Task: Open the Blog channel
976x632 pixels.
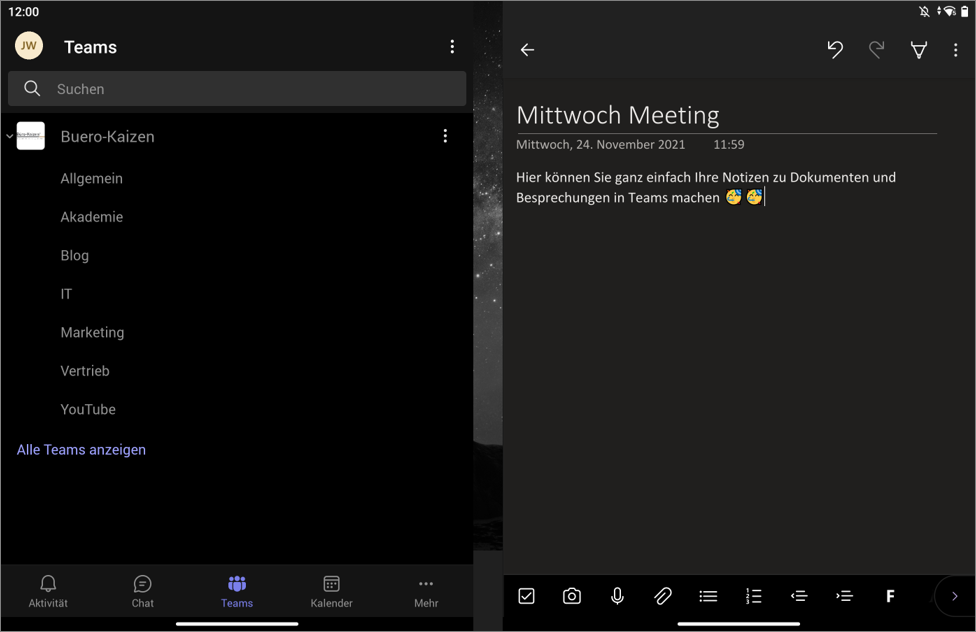Action: (75, 256)
